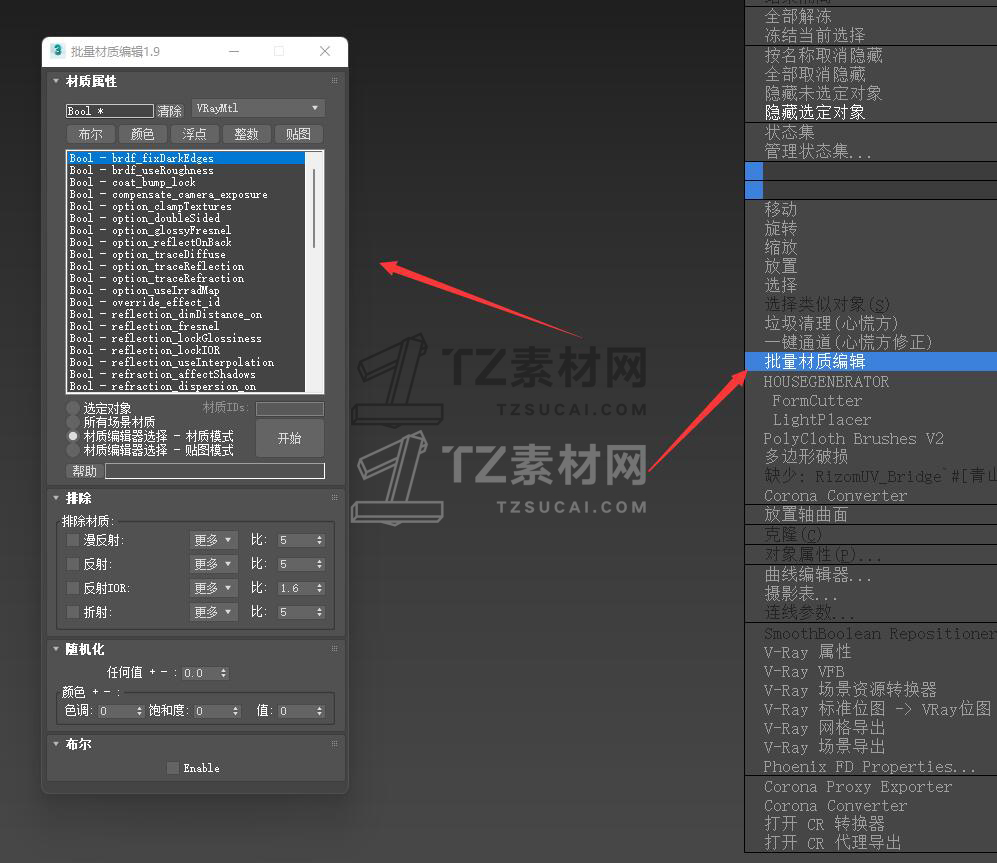Click the 反射IOR 比 1.6 spinner arrows
Screen dimensions: 997x863
tap(319, 588)
